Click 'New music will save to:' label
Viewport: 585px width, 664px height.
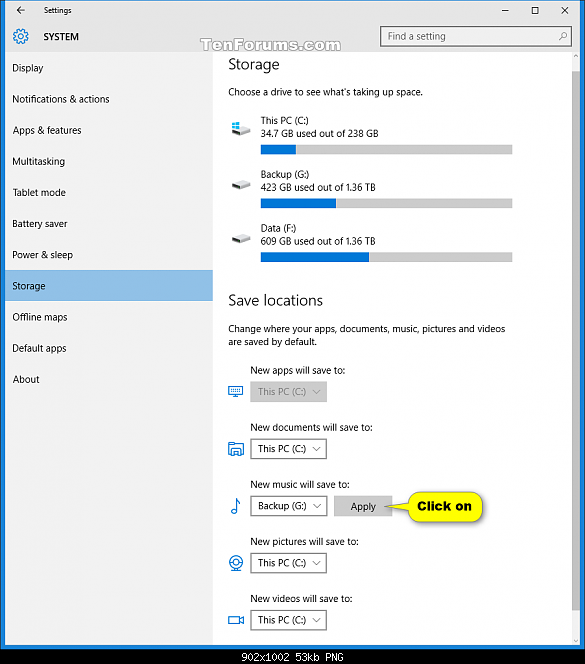[300, 484]
